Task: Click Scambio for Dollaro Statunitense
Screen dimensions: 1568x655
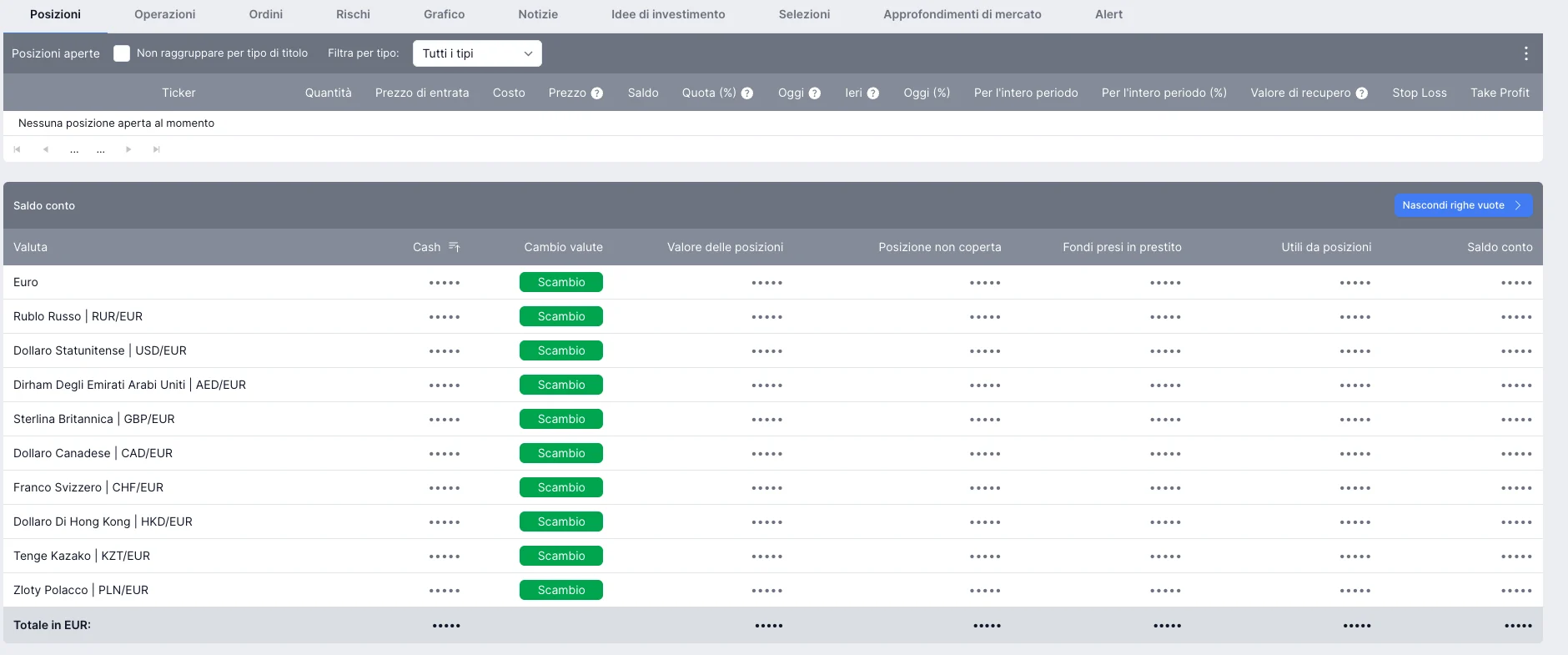Action: click(x=560, y=350)
